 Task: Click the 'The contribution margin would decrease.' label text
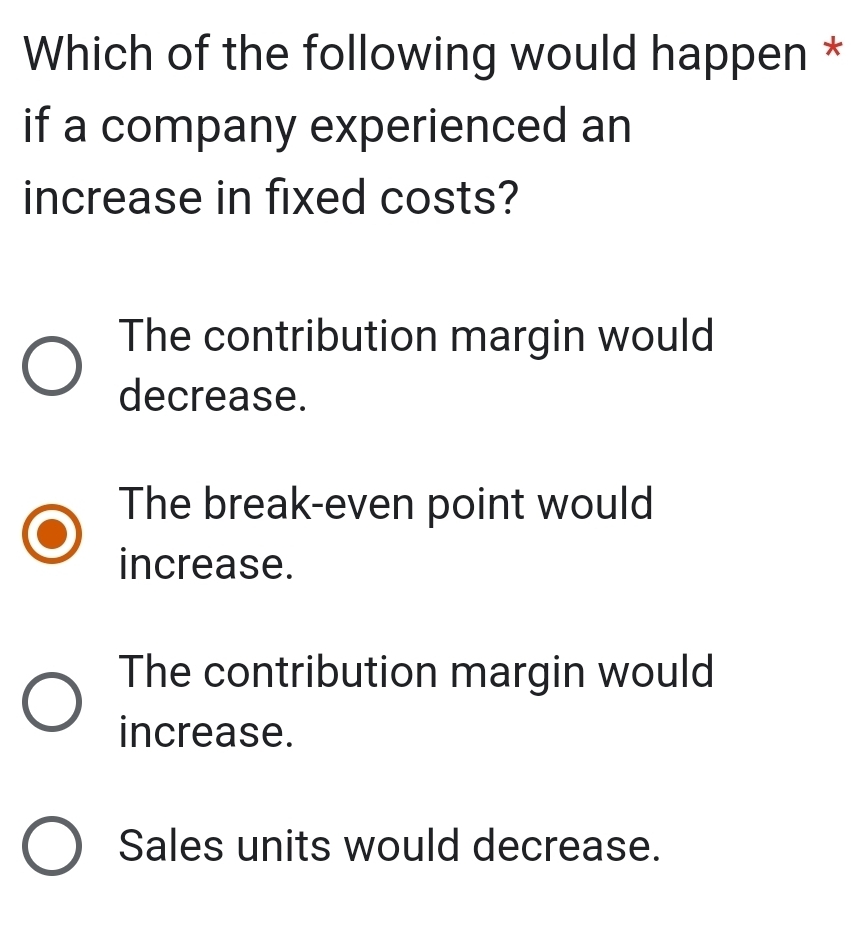click(x=416, y=365)
